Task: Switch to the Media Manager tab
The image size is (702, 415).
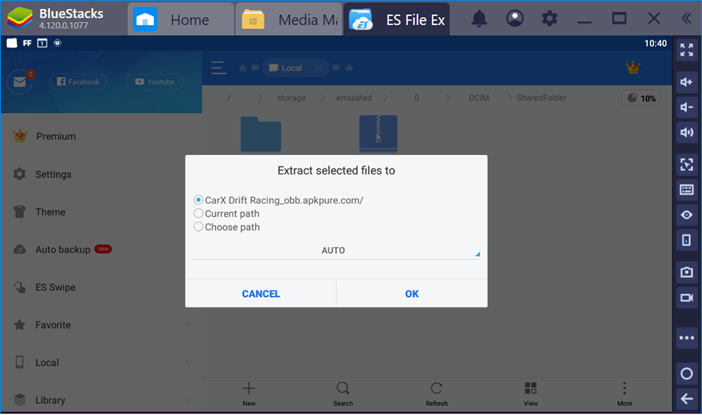Action: click(289, 19)
